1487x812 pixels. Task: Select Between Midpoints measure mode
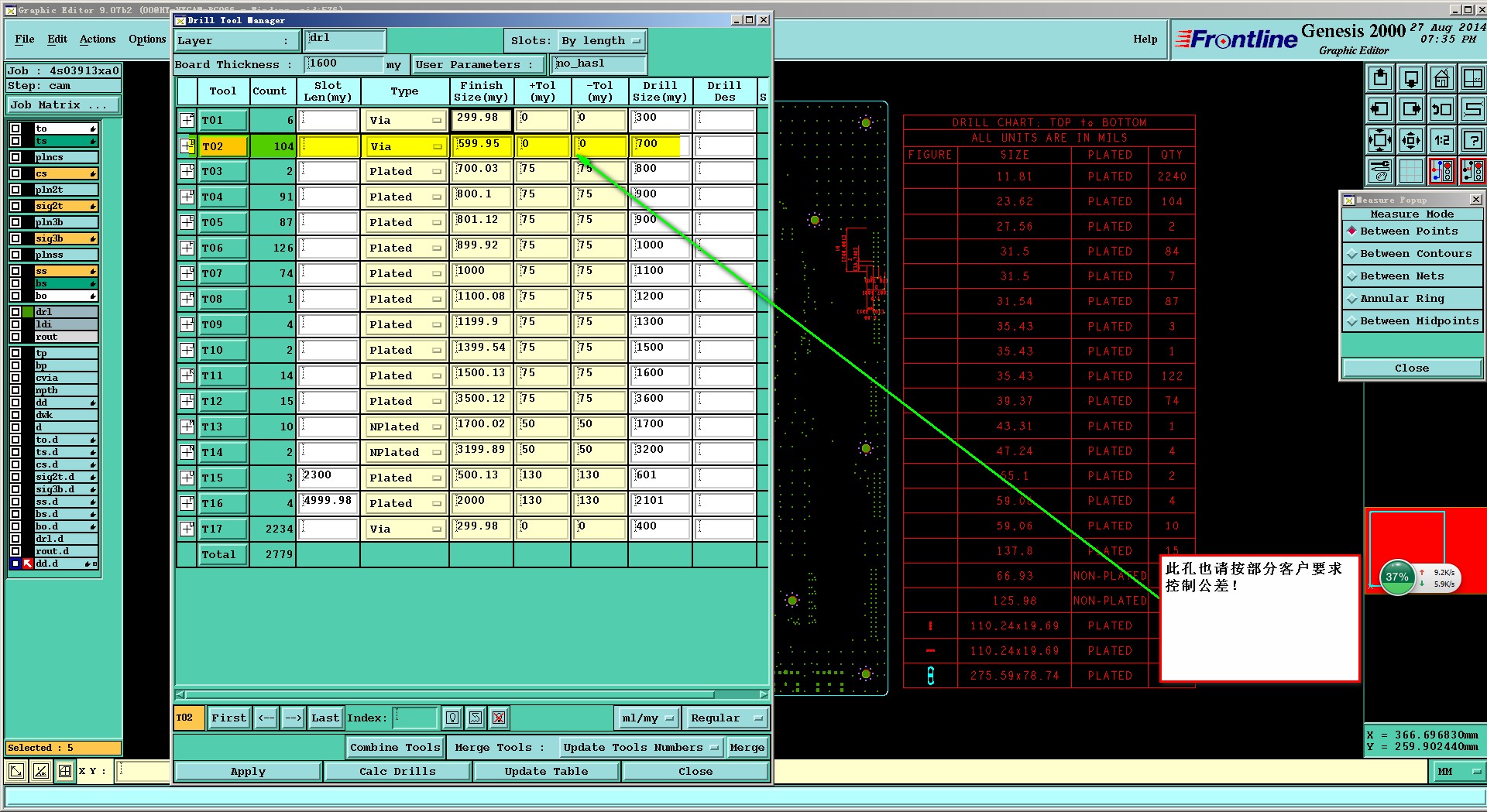[x=1412, y=320]
